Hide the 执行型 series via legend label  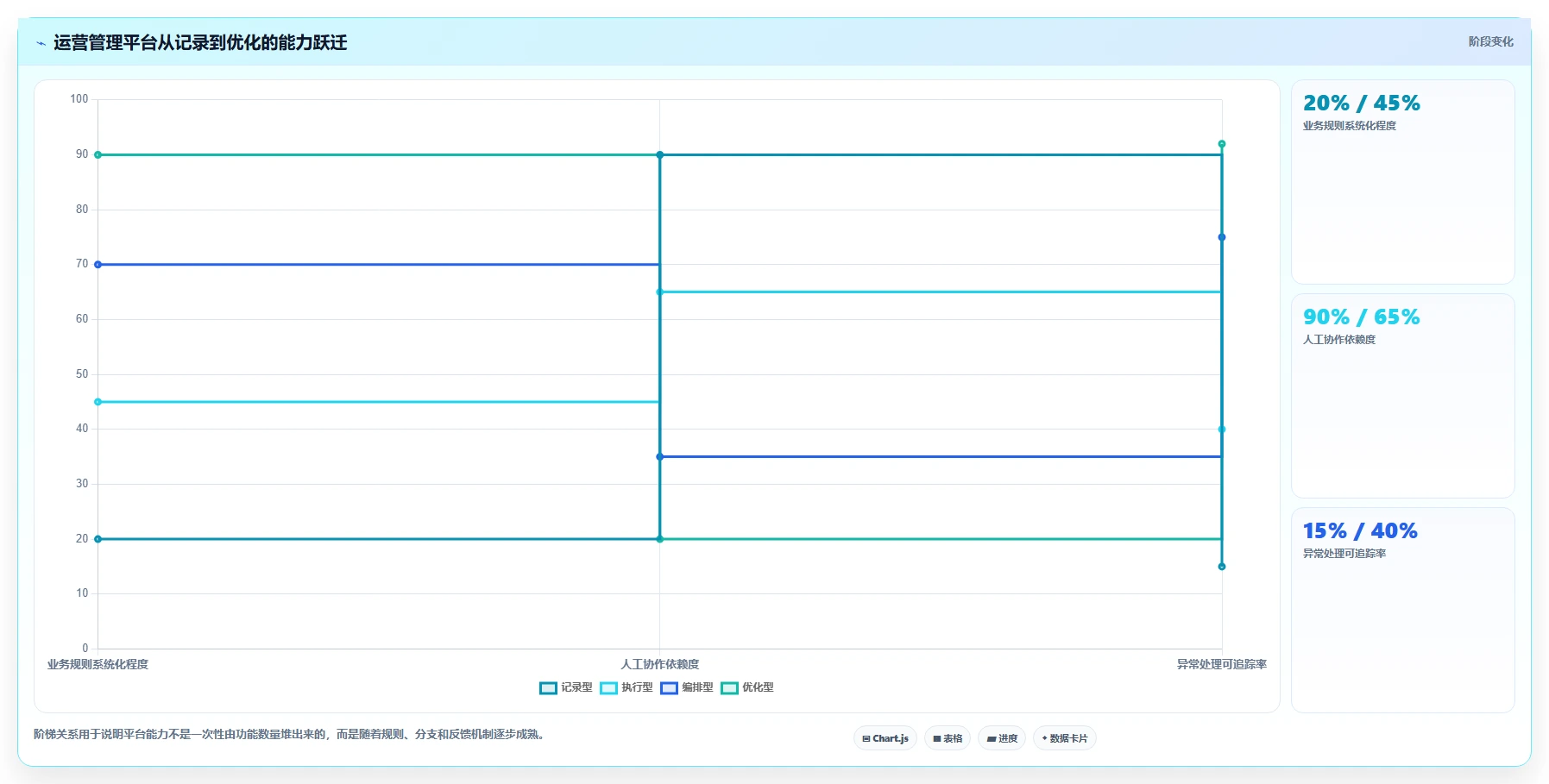pos(637,687)
